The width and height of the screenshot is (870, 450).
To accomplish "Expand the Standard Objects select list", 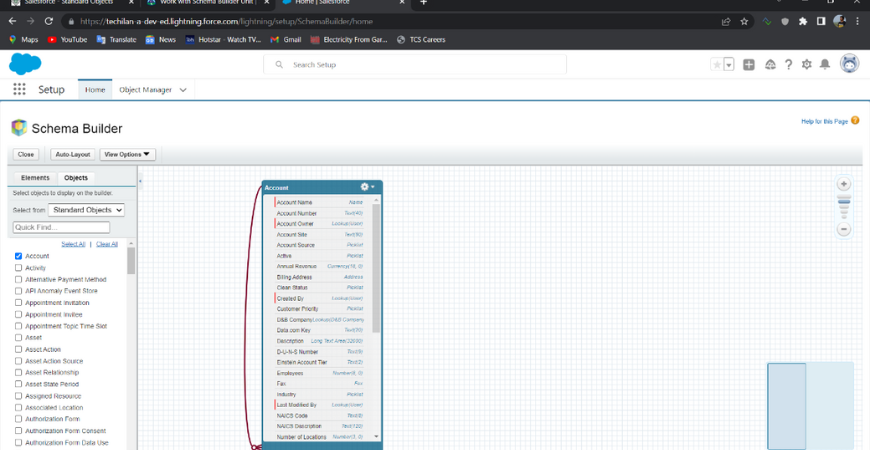I will click(87, 210).
